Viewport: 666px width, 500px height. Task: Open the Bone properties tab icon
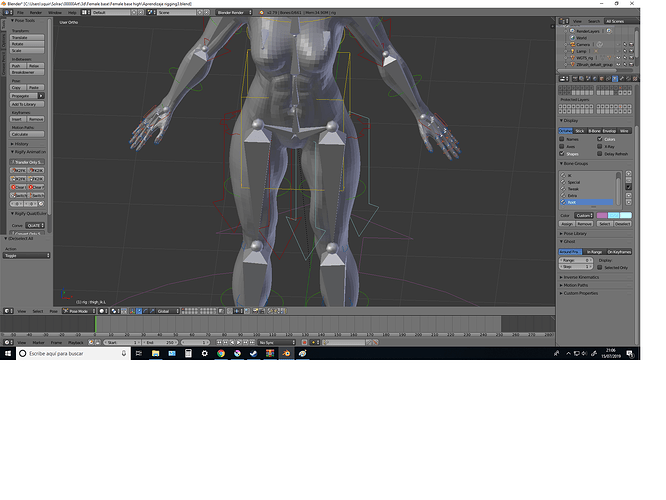(x=622, y=79)
